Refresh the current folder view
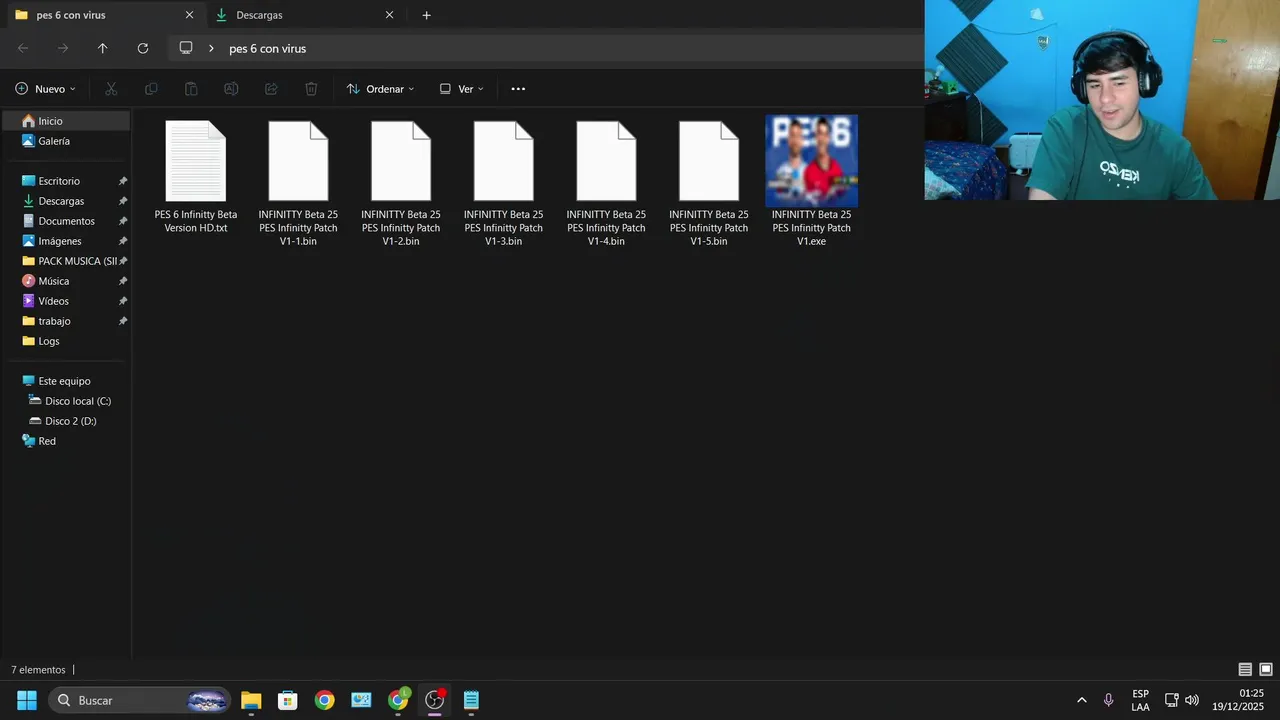1280x720 pixels. click(x=143, y=48)
